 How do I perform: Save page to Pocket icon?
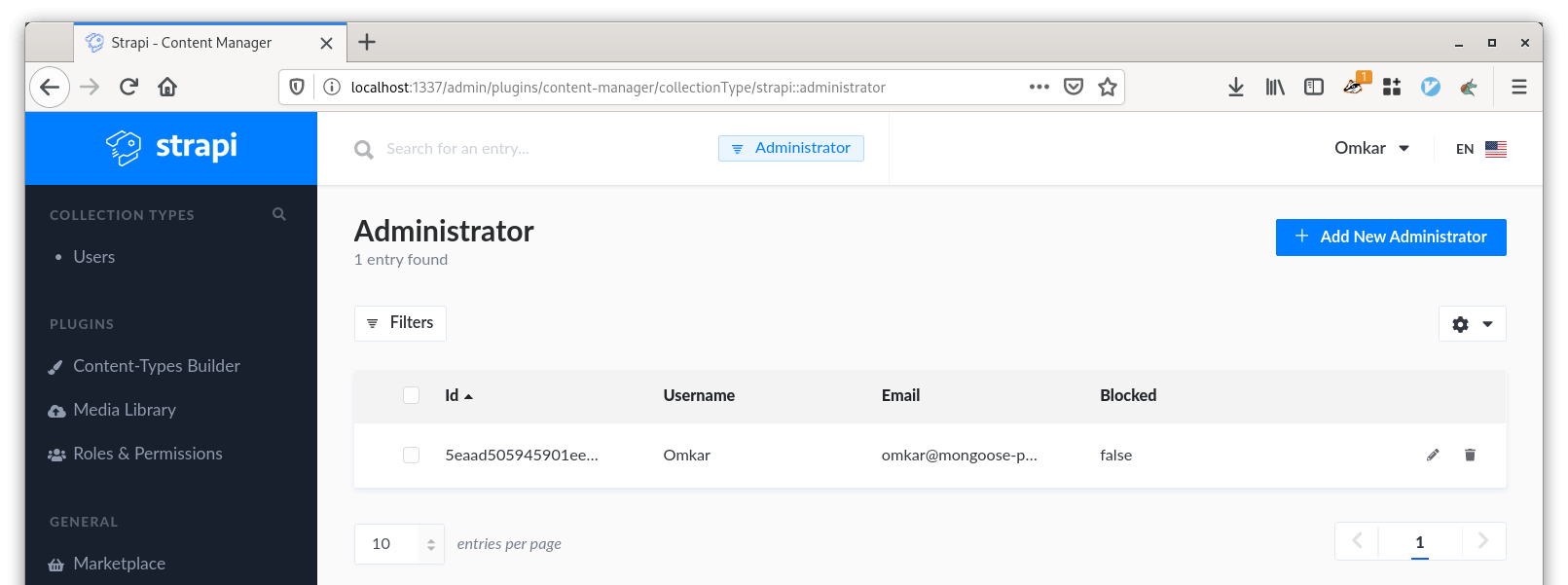point(1074,87)
